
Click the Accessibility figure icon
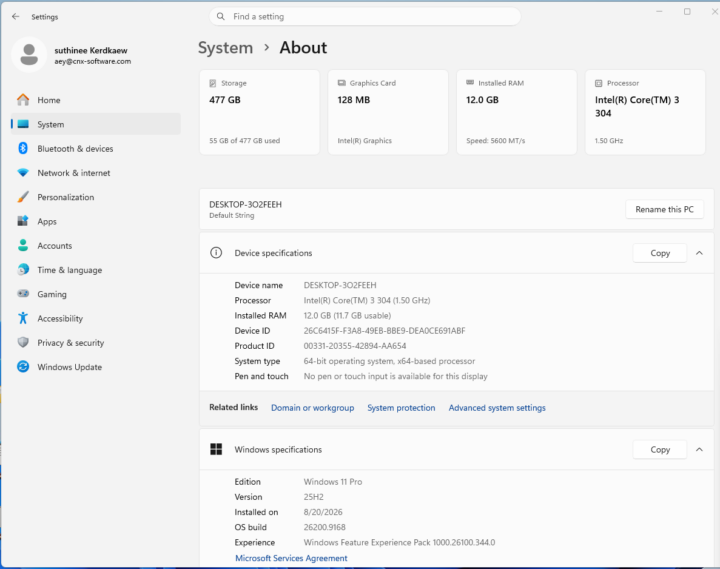[23, 318]
